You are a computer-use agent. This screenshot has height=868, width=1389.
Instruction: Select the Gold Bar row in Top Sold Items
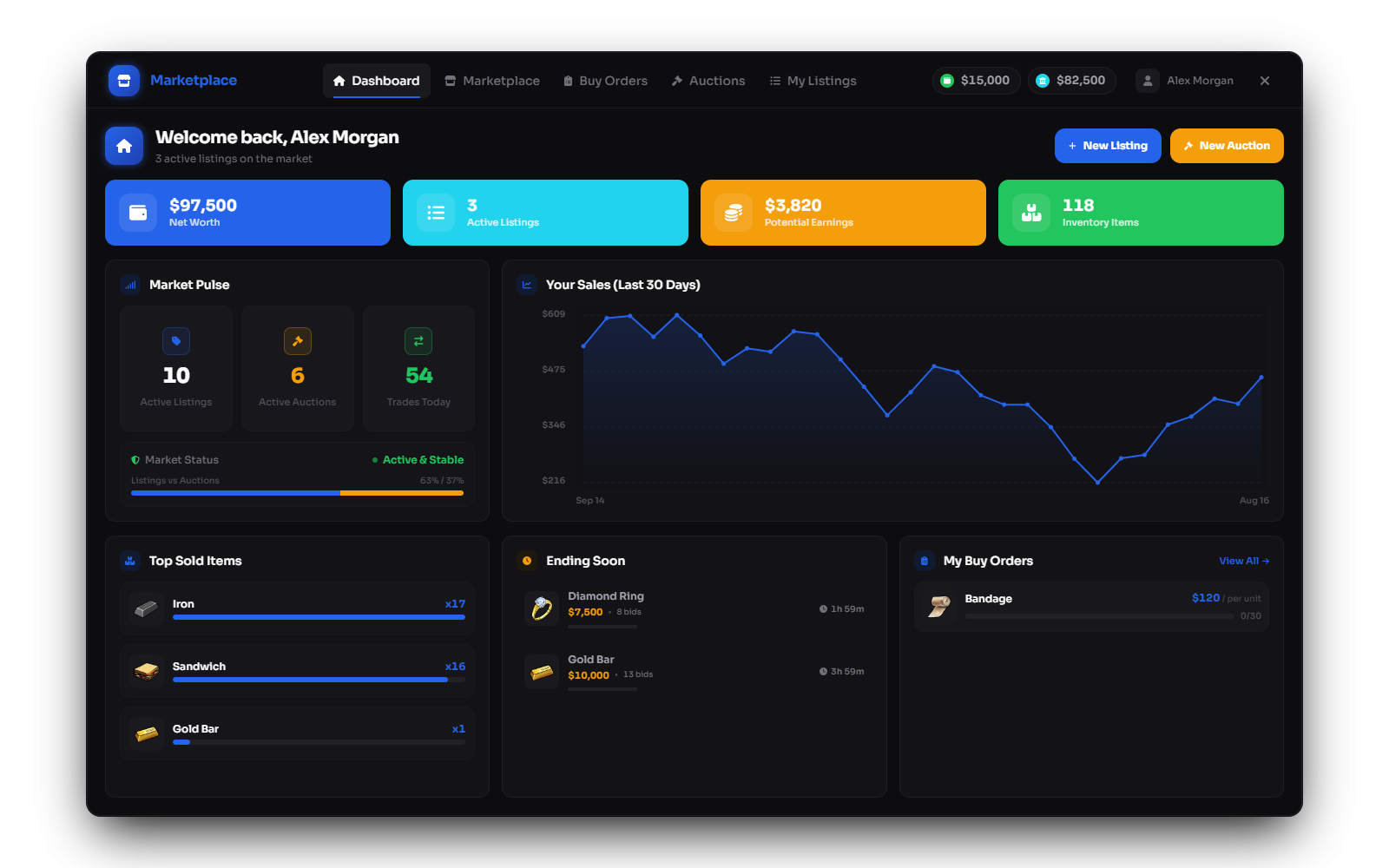[x=297, y=733]
